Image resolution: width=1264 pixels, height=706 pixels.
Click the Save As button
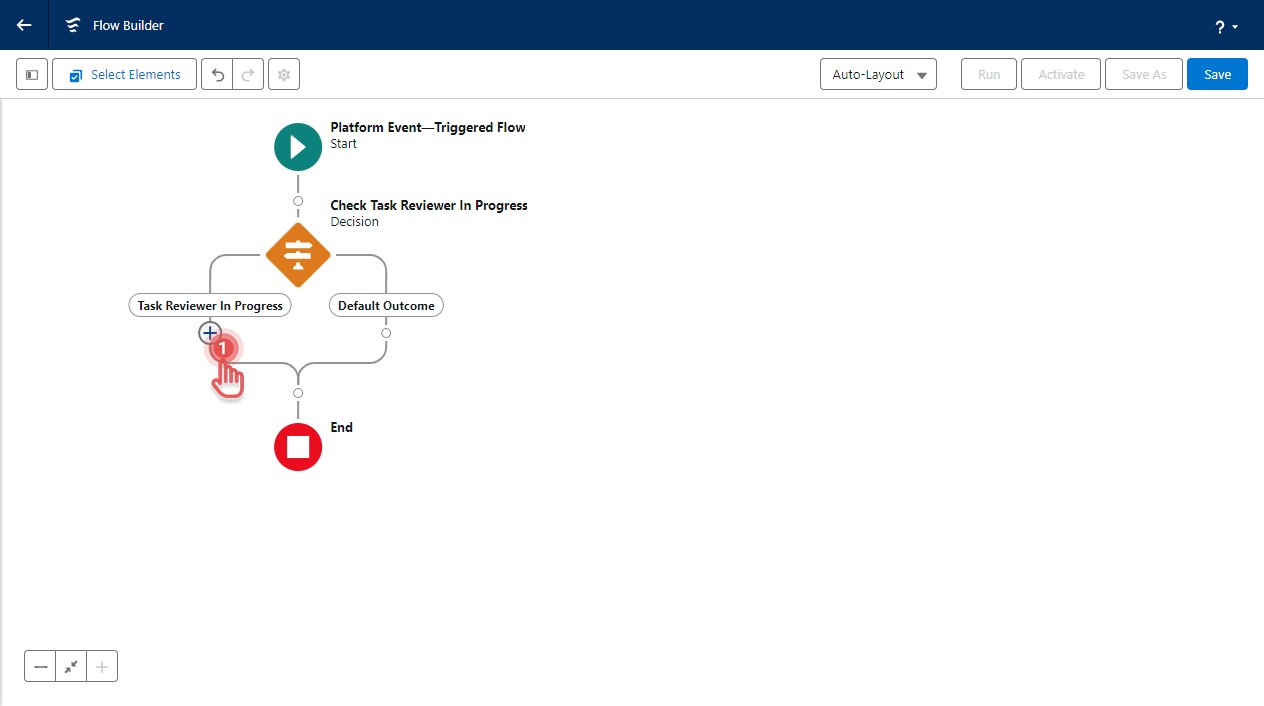[1143, 74]
